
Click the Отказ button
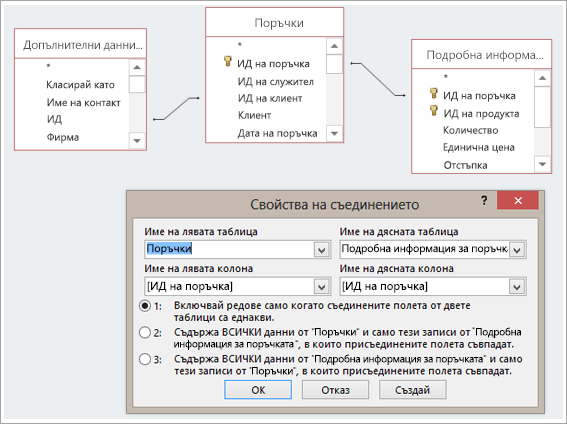tap(336, 390)
